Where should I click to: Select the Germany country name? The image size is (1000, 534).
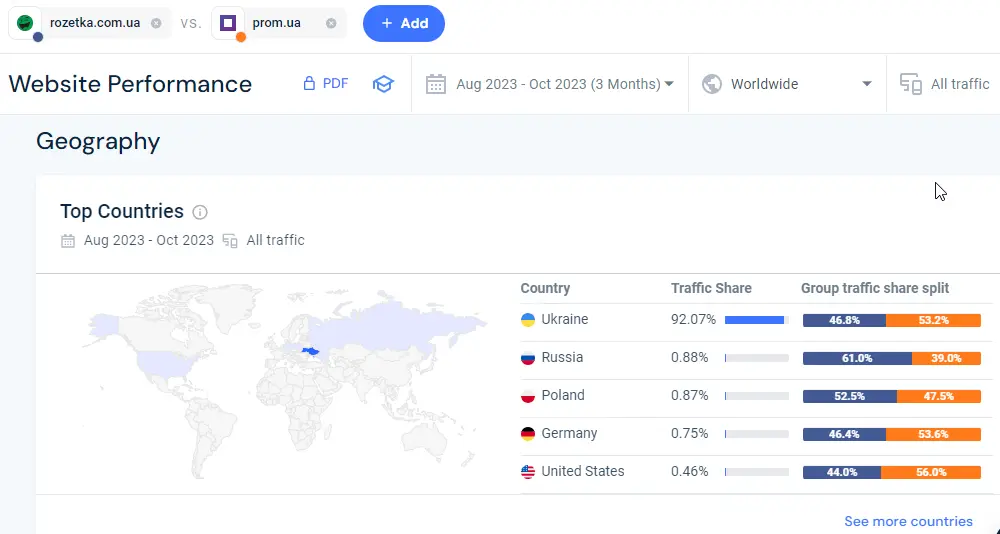tap(569, 433)
